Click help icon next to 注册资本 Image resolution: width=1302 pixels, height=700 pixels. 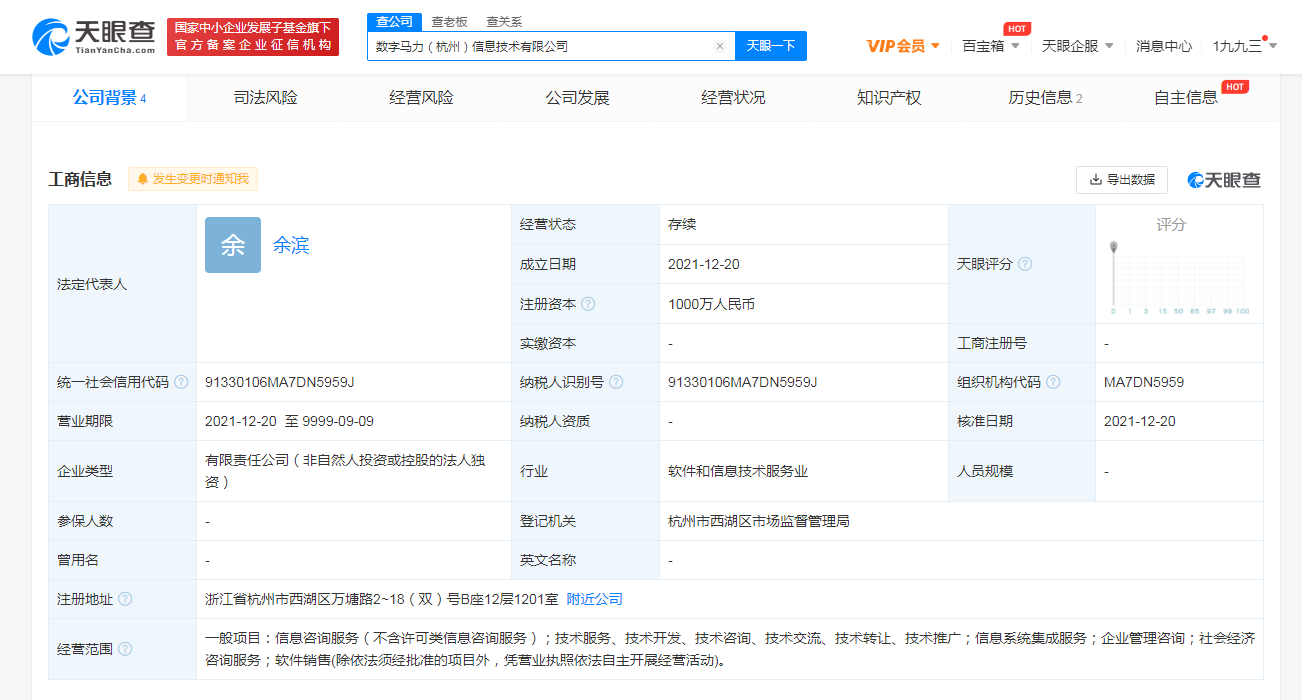[588, 304]
